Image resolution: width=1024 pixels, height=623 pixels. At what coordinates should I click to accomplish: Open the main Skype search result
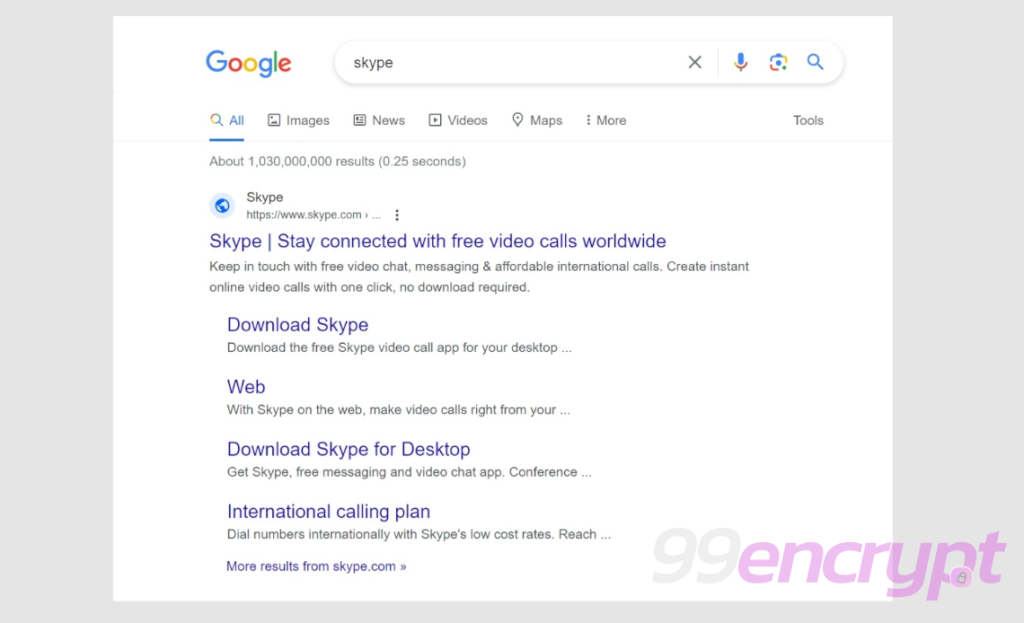[437, 241]
